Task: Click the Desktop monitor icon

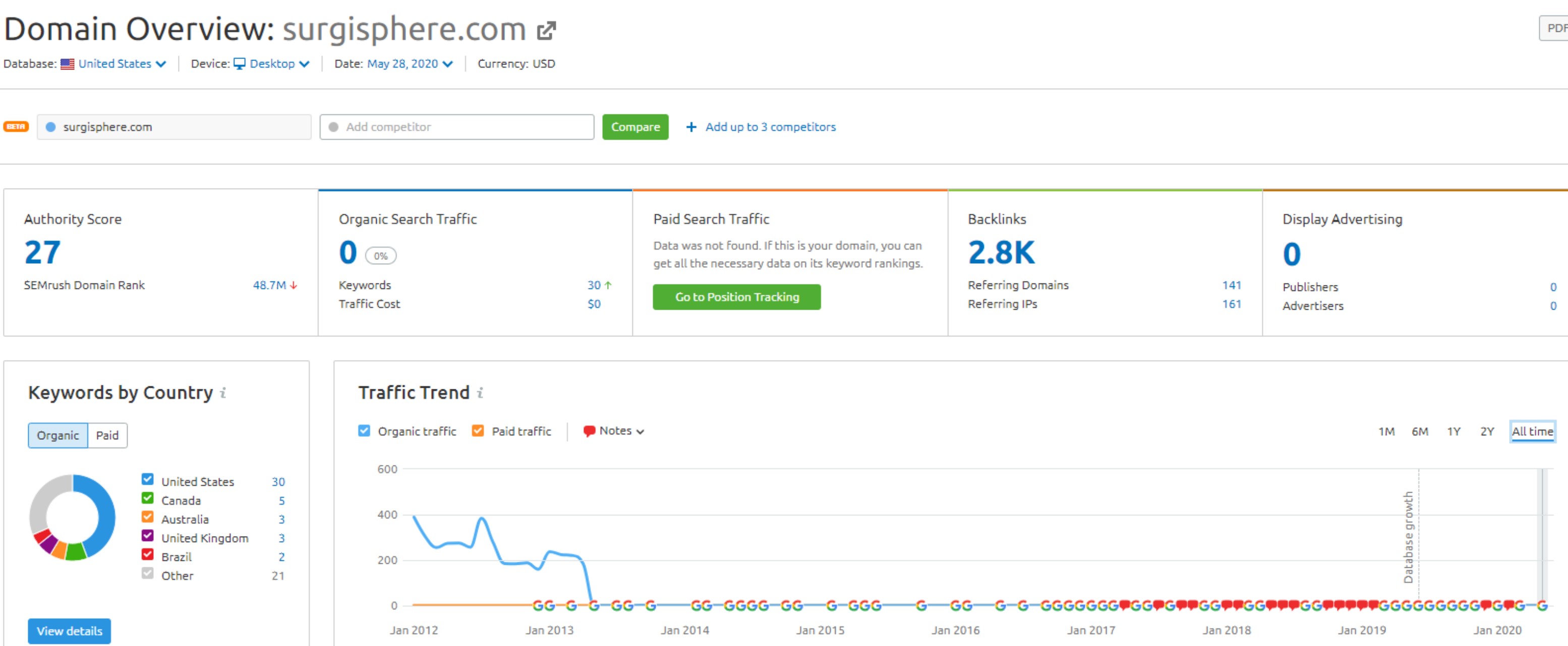Action: (240, 64)
